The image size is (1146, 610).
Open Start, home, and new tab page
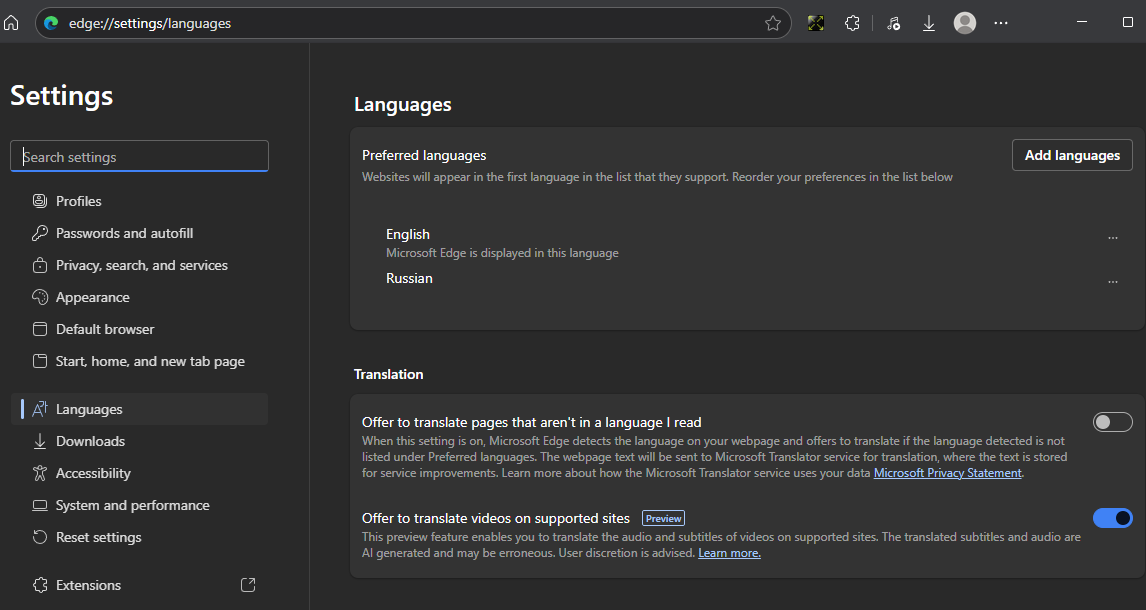click(x=140, y=362)
